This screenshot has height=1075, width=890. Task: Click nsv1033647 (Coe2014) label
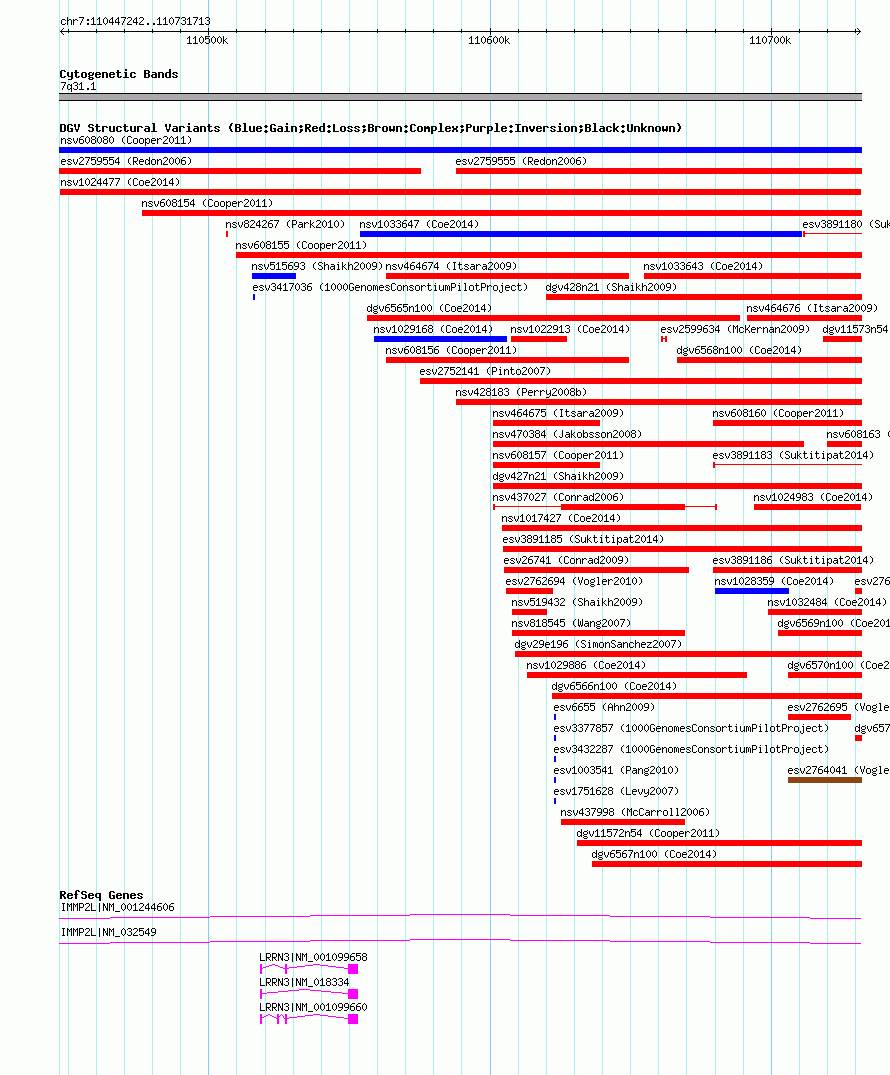click(x=419, y=224)
